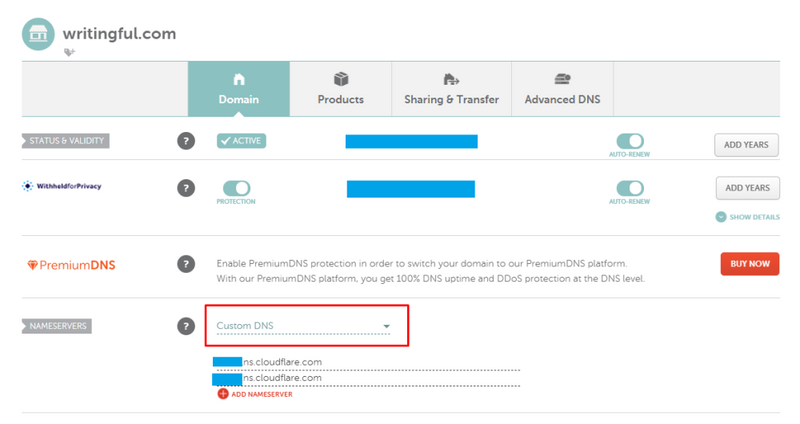Click the WithheldforPrivacy logo
This screenshot has width=800, height=424.
click(62, 186)
